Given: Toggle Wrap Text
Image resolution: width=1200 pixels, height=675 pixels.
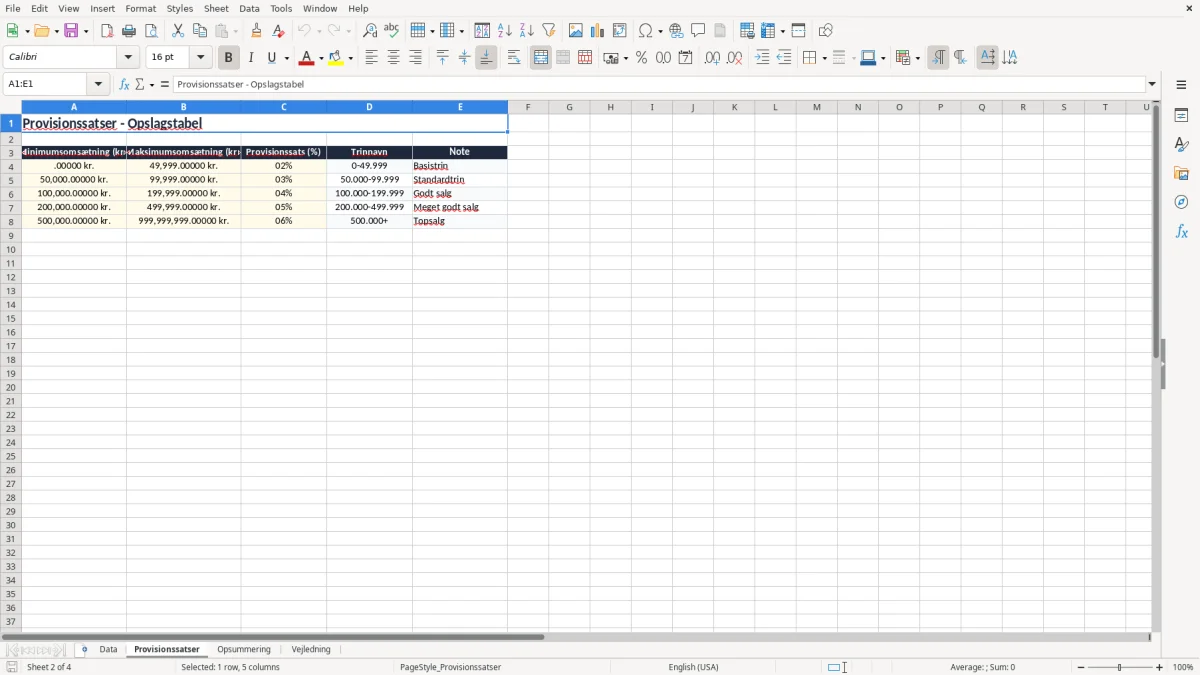Looking at the screenshot, I should tap(514, 58).
